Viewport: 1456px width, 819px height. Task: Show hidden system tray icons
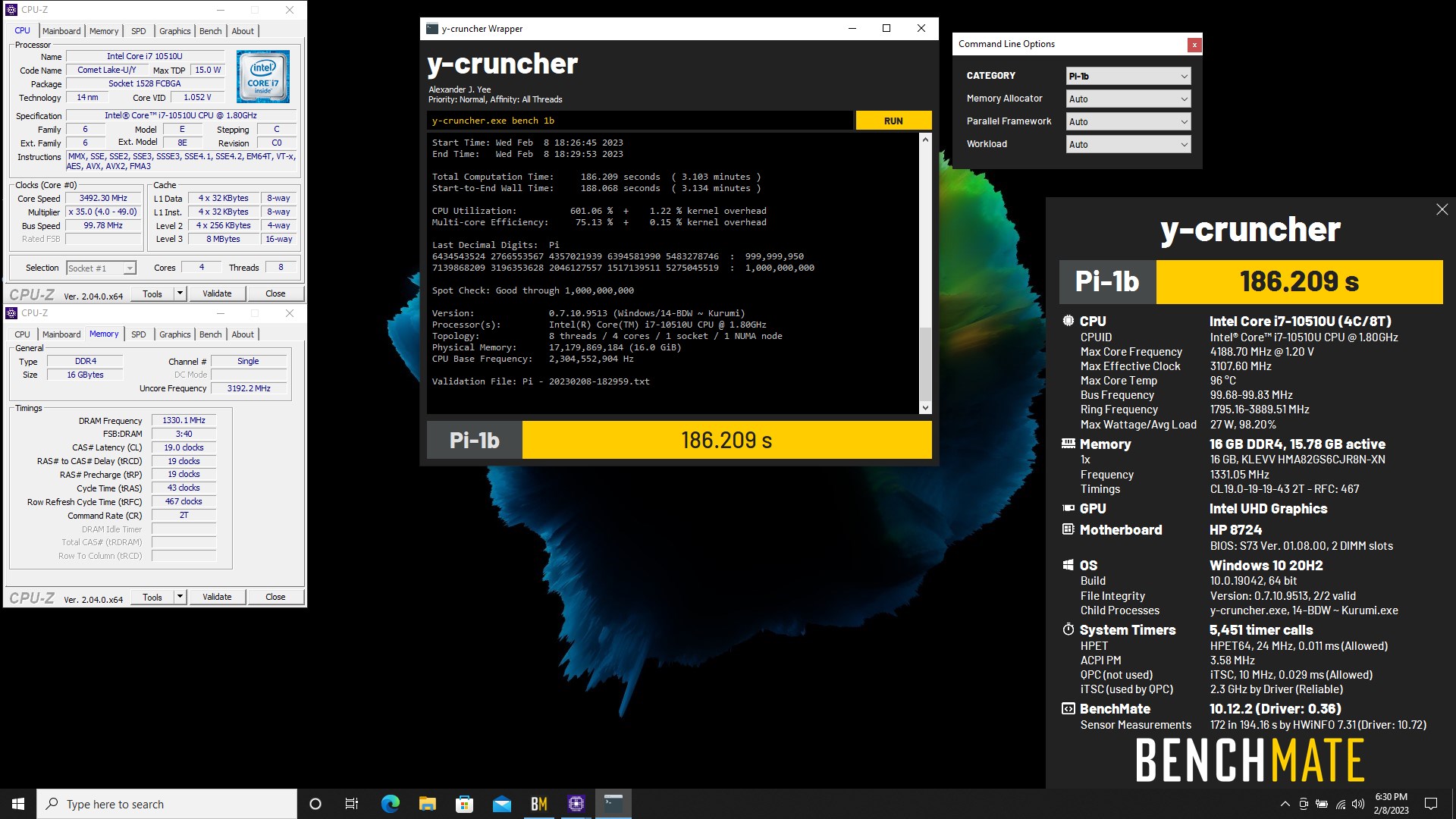point(1285,804)
